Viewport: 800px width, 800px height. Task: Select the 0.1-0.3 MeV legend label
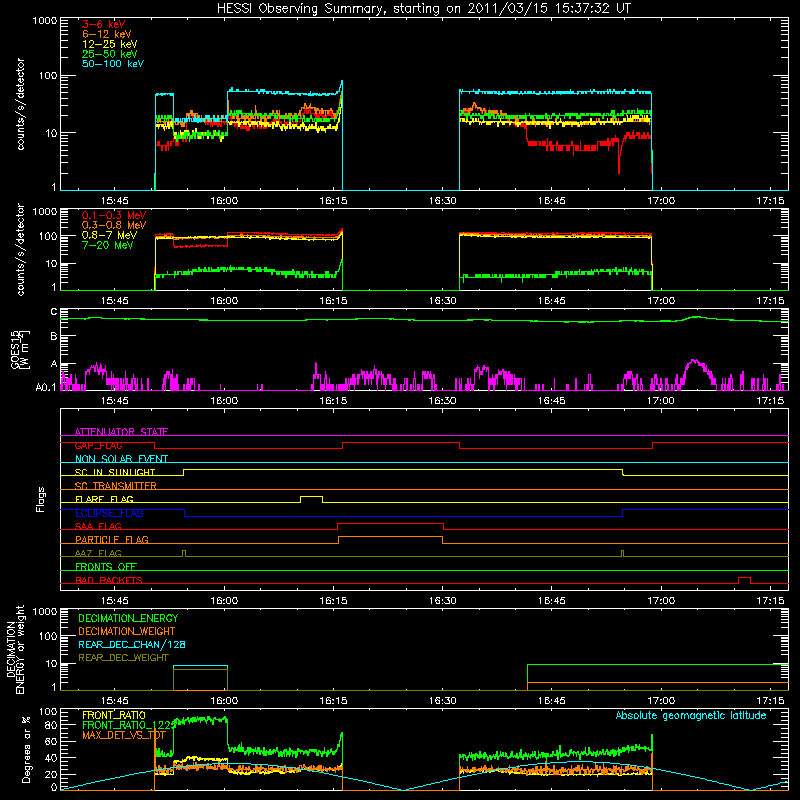(x=114, y=215)
